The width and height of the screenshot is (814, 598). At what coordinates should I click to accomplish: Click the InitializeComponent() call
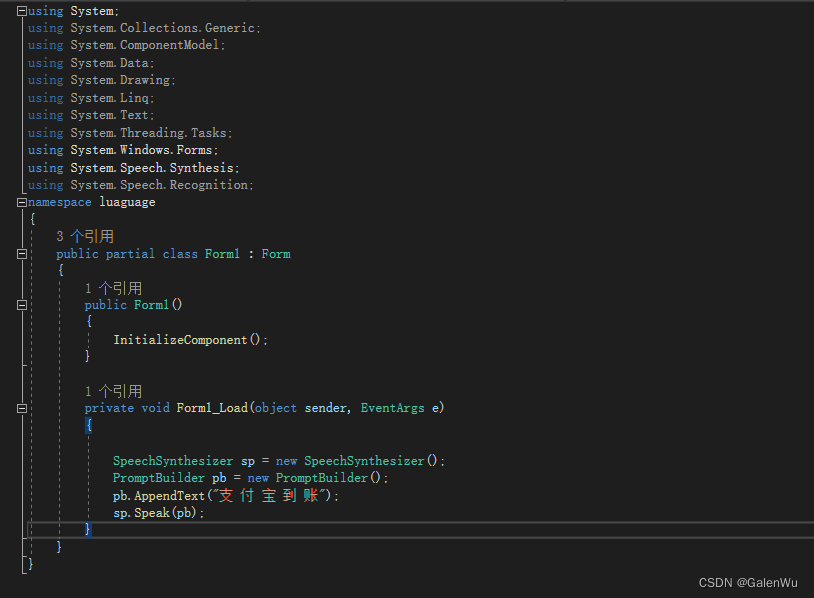point(186,340)
